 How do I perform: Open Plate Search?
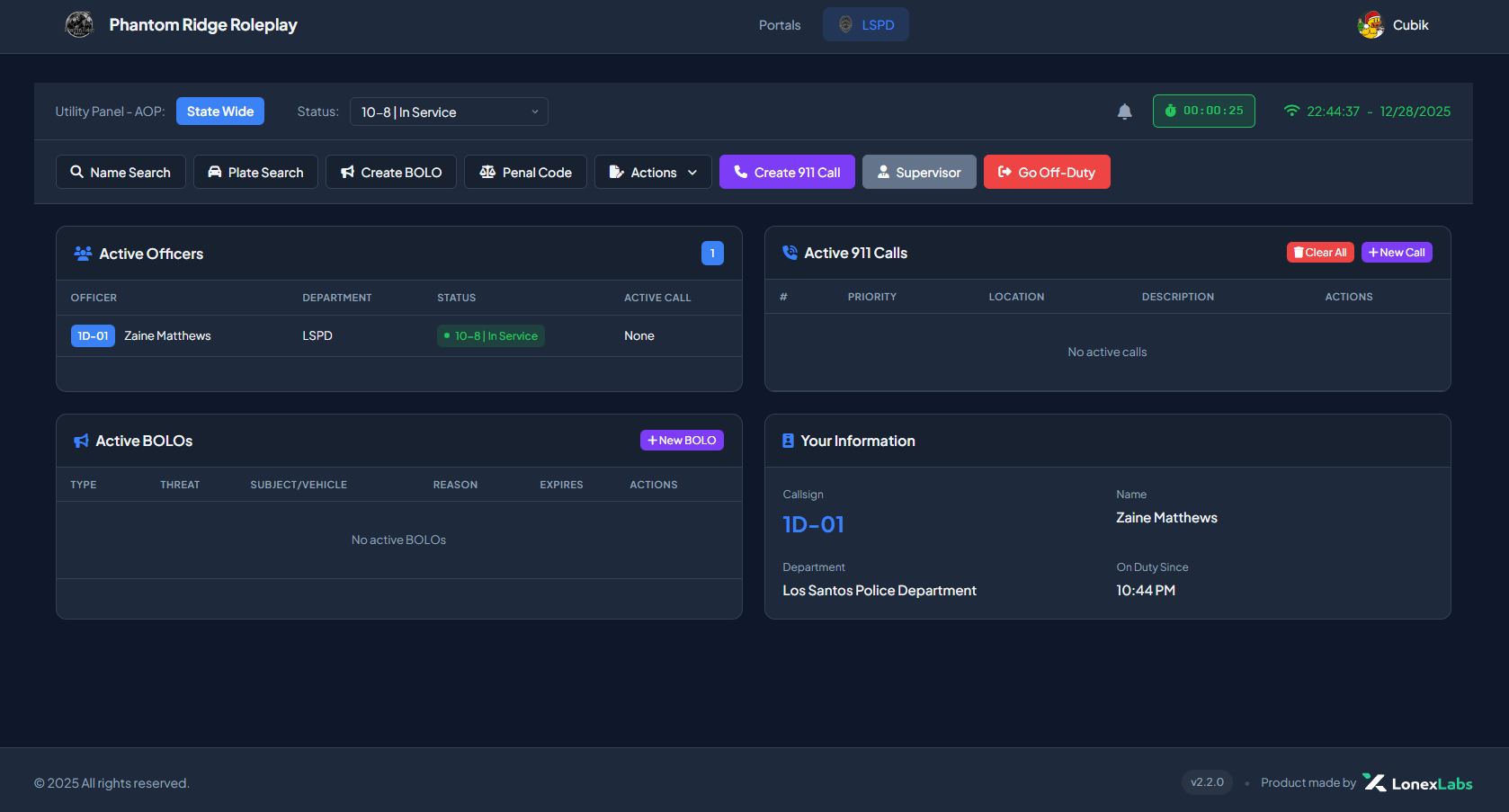[x=255, y=172]
